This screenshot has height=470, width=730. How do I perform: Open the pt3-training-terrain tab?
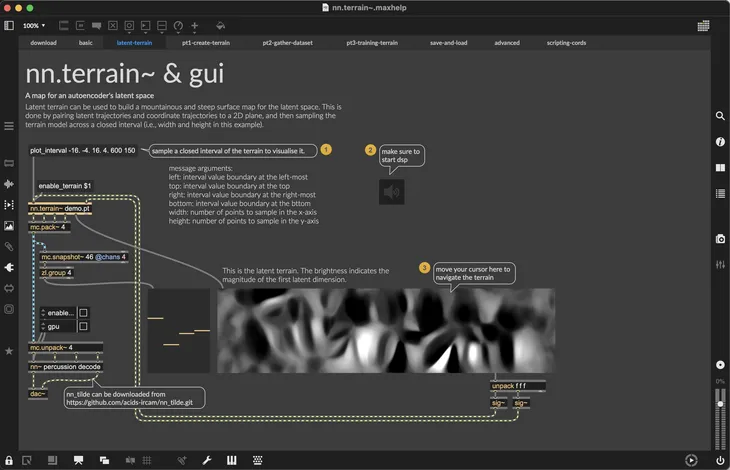tap(372, 43)
